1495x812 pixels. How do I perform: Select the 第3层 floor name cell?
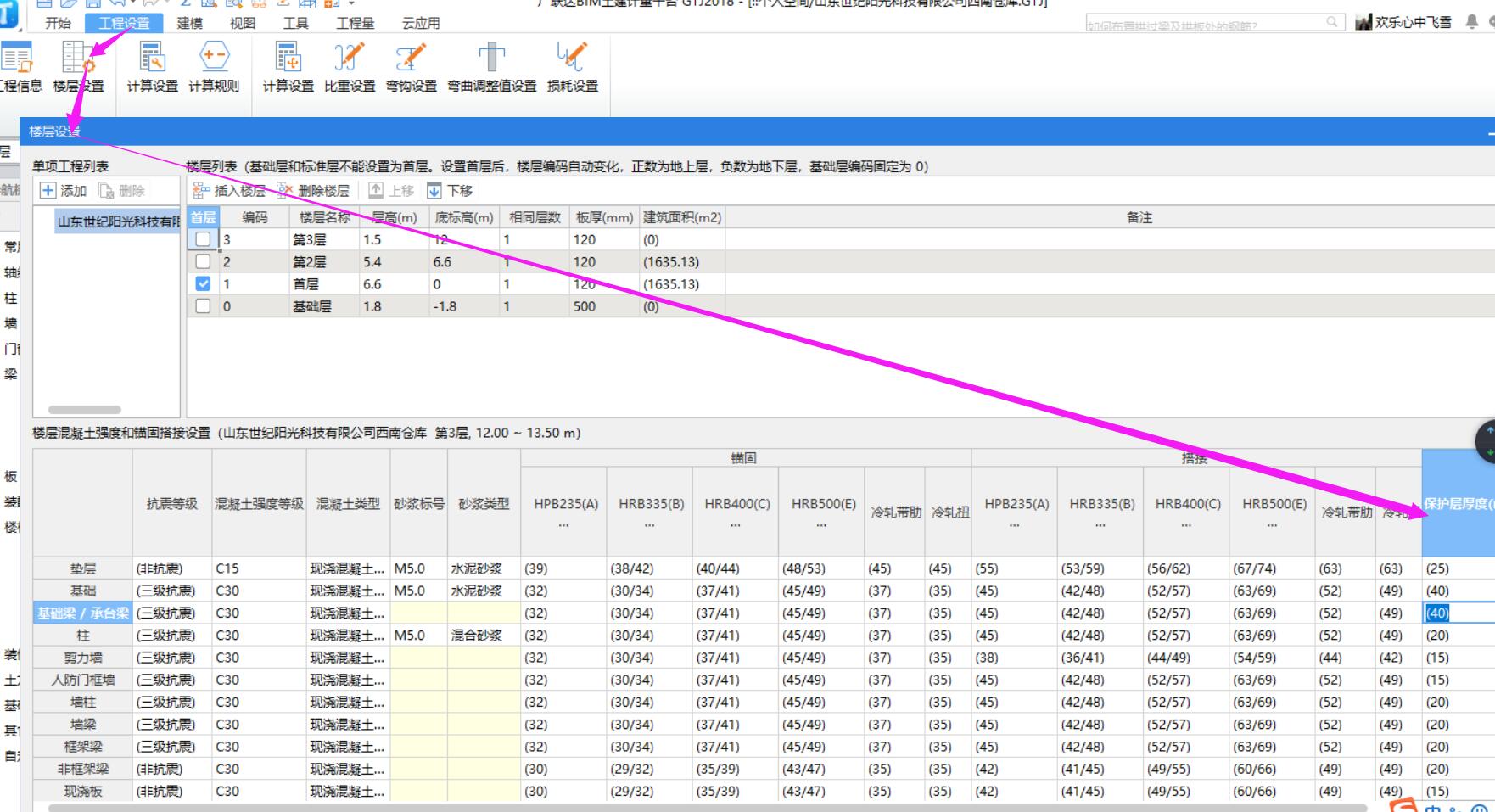[x=323, y=240]
